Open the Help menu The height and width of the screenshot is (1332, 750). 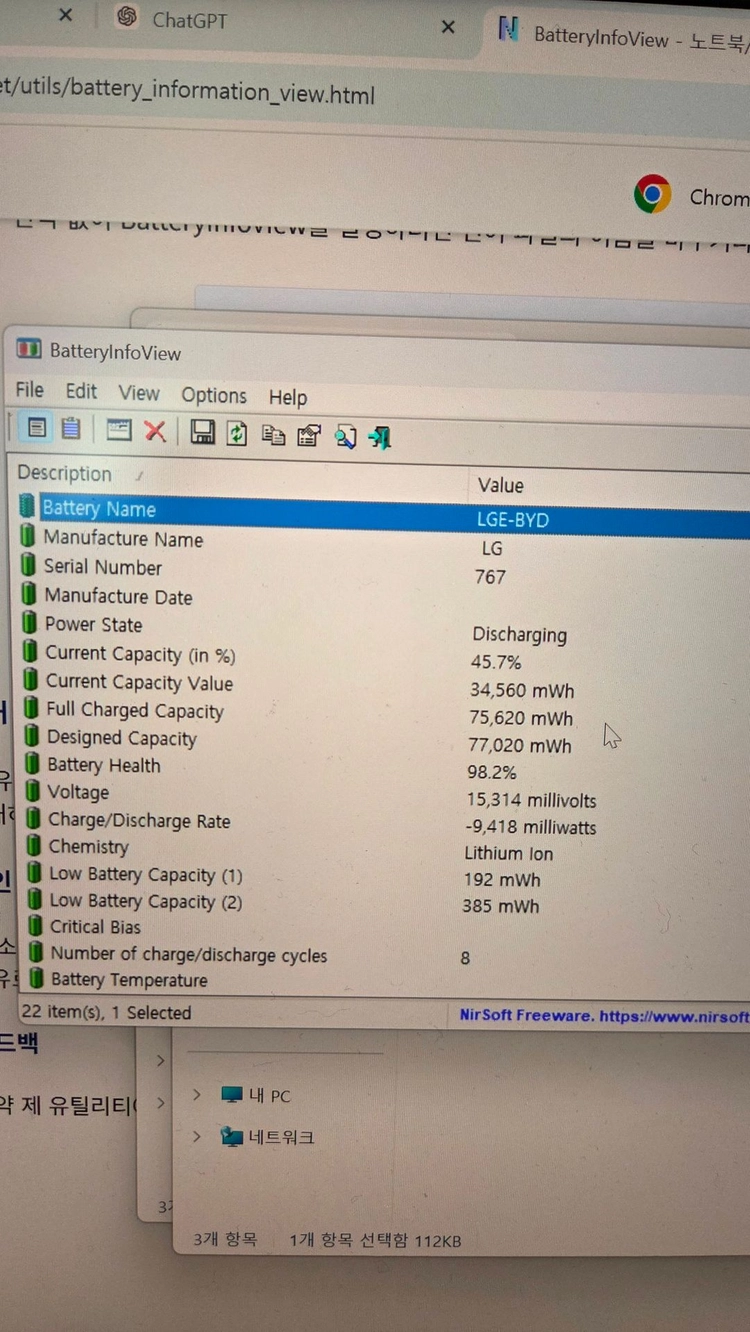[x=288, y=397]
